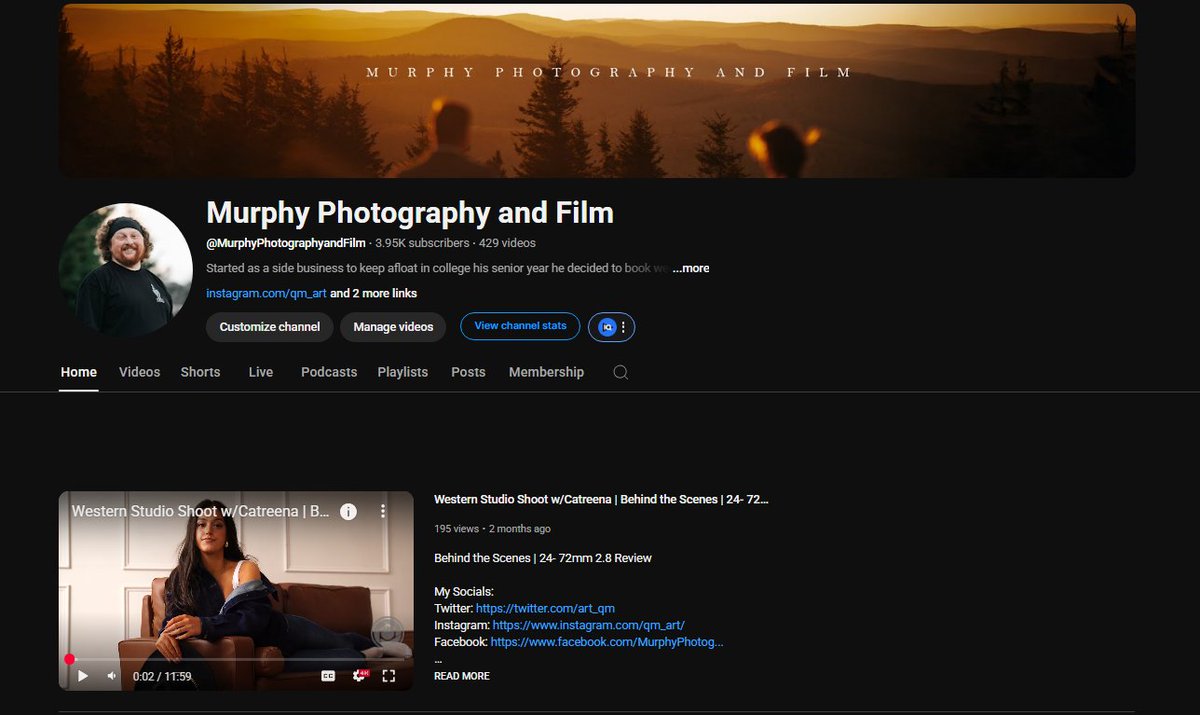Open the video settings gear
The image size is (1200, 715).
pyautogui.click(x=359, y=676)
